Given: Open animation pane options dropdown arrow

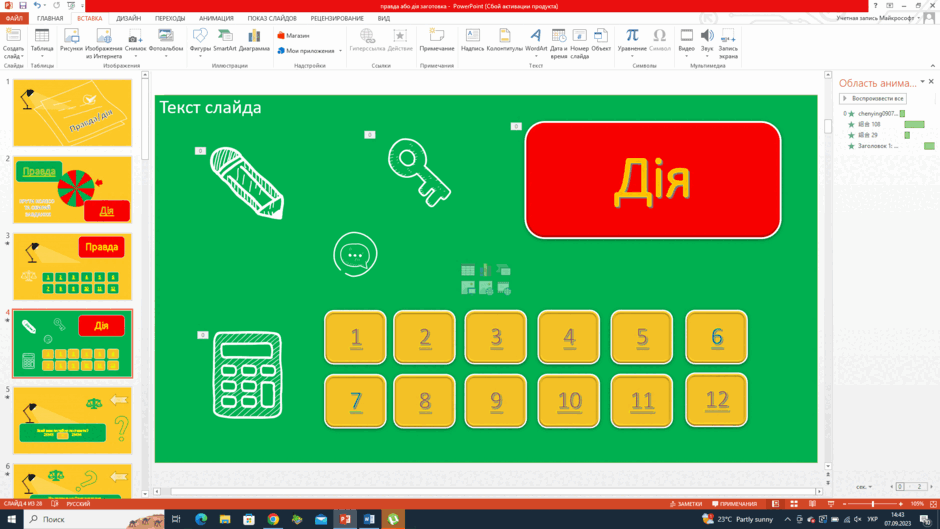Looking at the screenshot, I should (x=923, y=82).
